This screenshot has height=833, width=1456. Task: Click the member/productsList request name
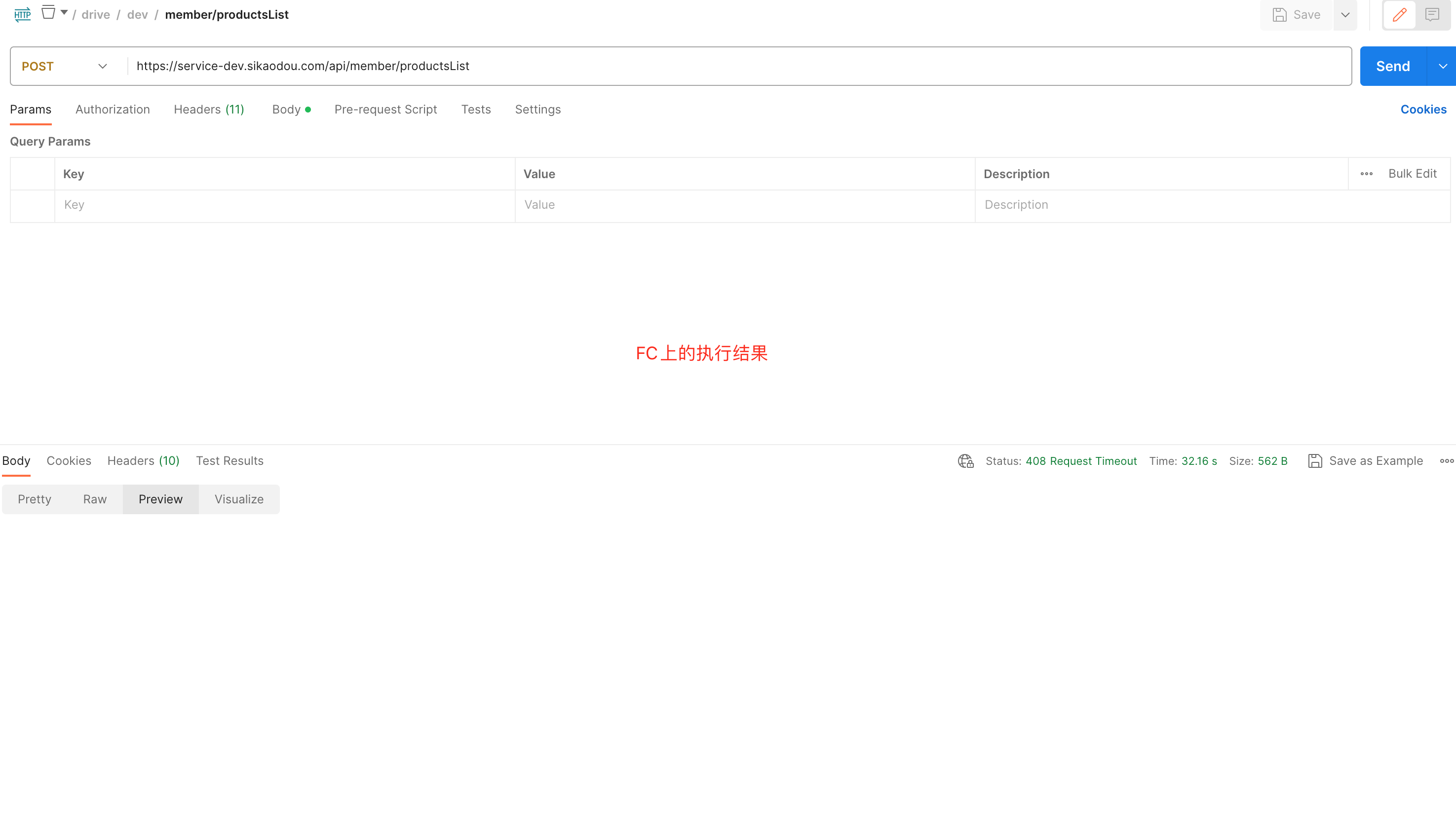tap(227, 14)
